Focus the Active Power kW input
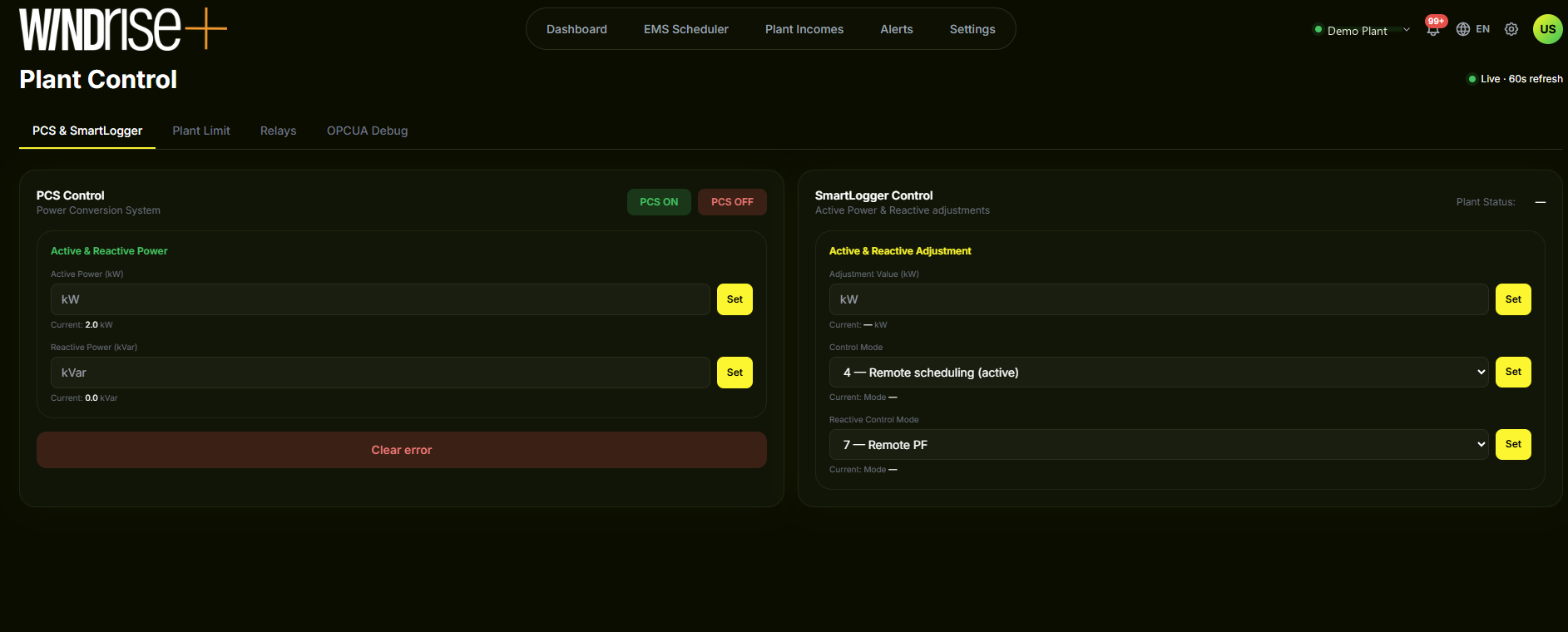This screenshot has height=632, width=1568. coord(380,299)
